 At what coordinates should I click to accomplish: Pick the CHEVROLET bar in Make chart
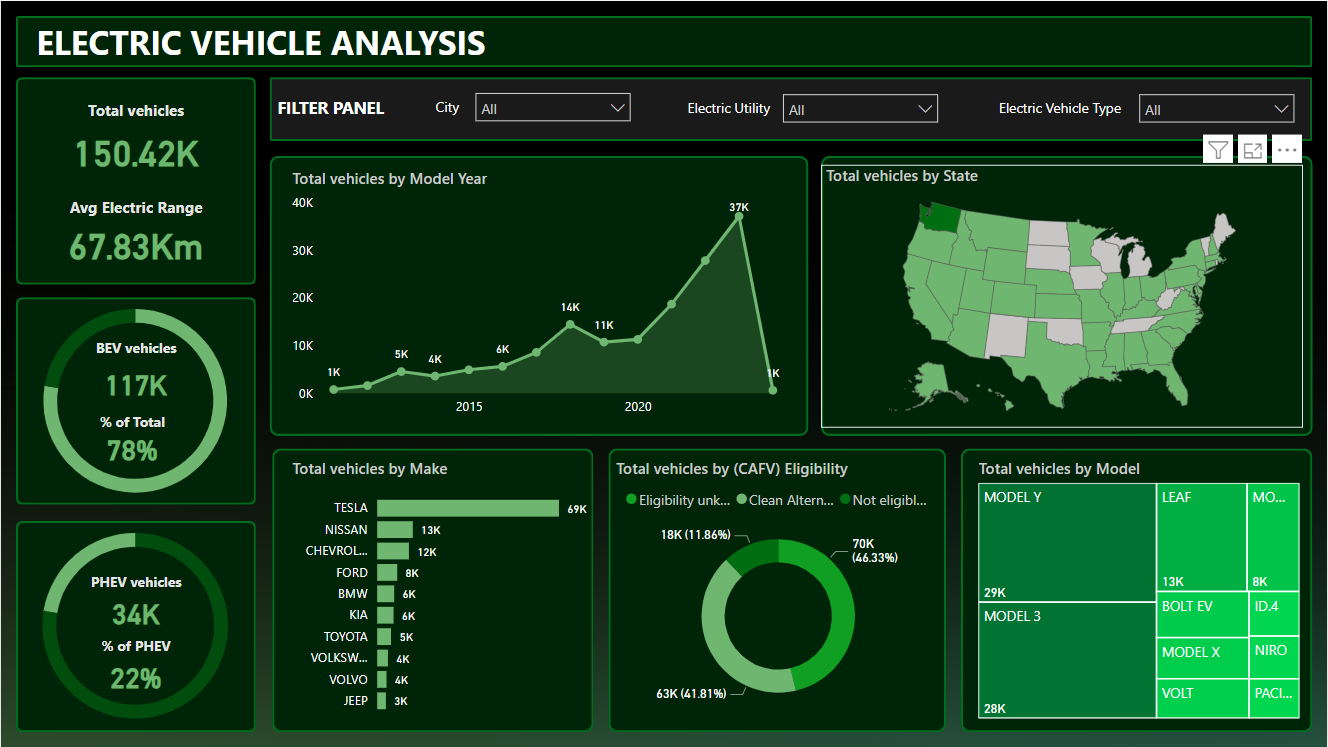click(x=392, y=551)
